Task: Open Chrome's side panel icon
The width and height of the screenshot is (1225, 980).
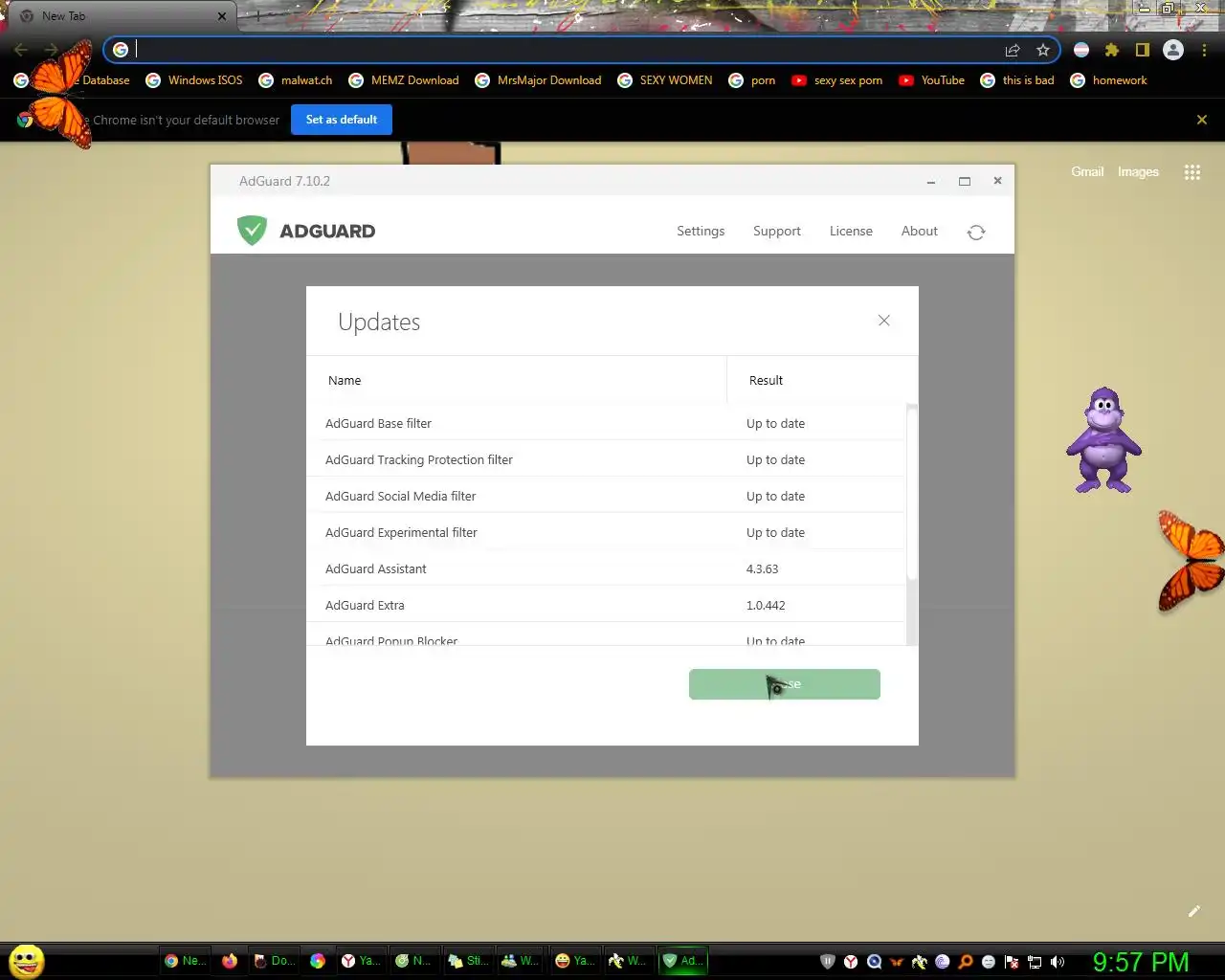Action: click(x=1142, y=50)
